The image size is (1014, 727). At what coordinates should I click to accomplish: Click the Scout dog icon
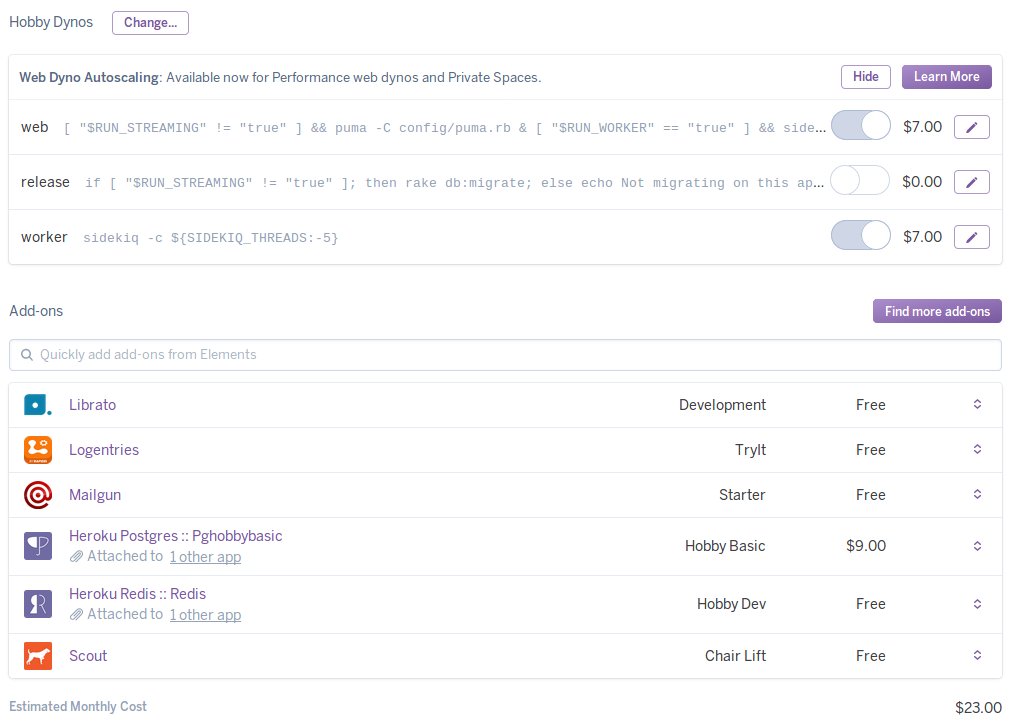pos(38,656)
